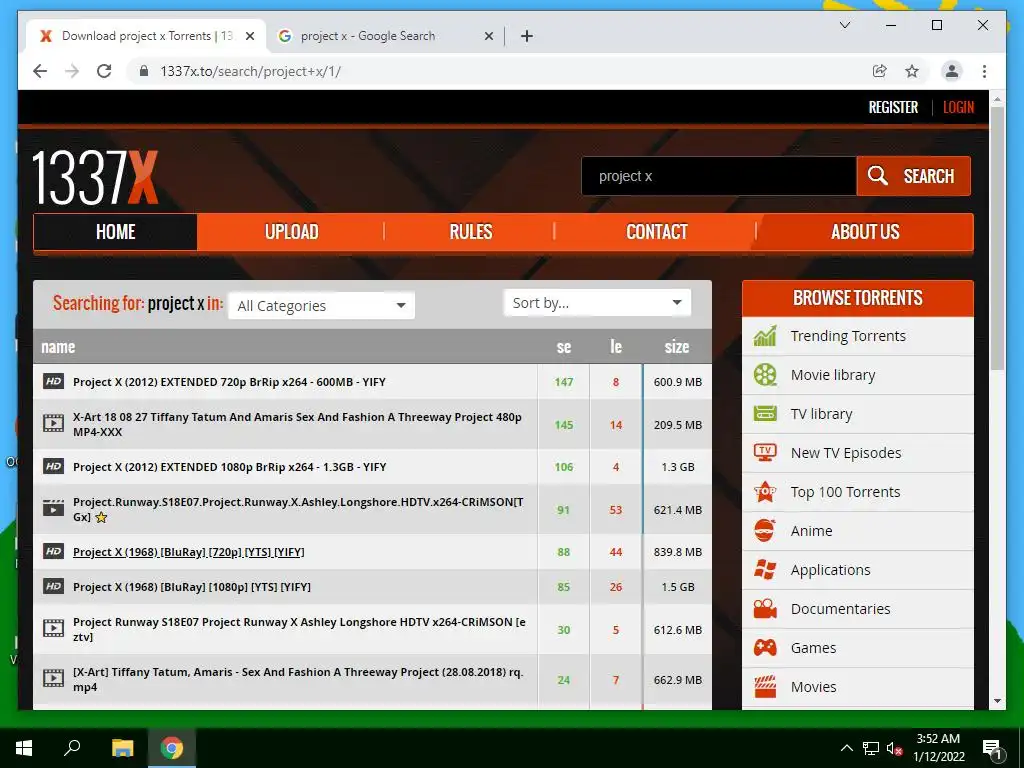Click video icon beside Project.Runway CRiMSON[TGx] row

(54, 509)
